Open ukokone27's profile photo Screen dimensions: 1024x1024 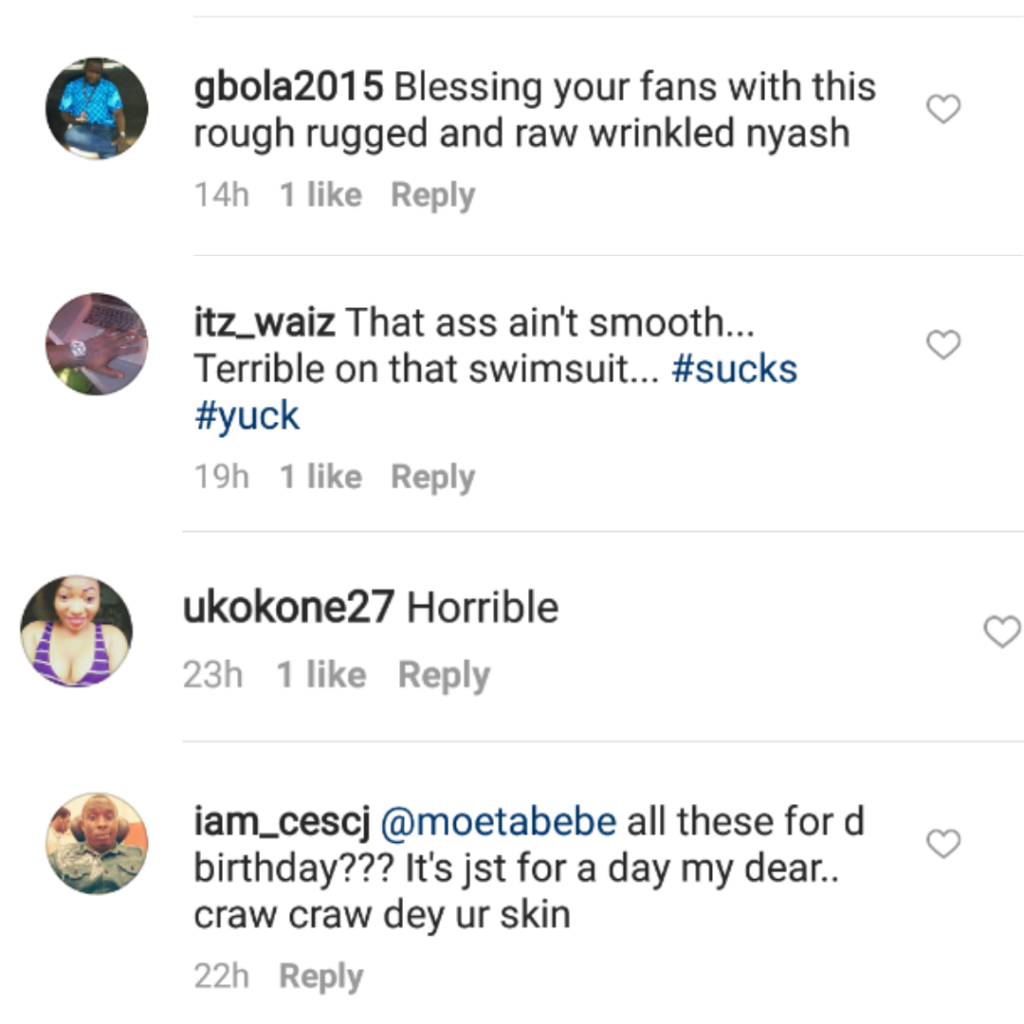point(76,631)
